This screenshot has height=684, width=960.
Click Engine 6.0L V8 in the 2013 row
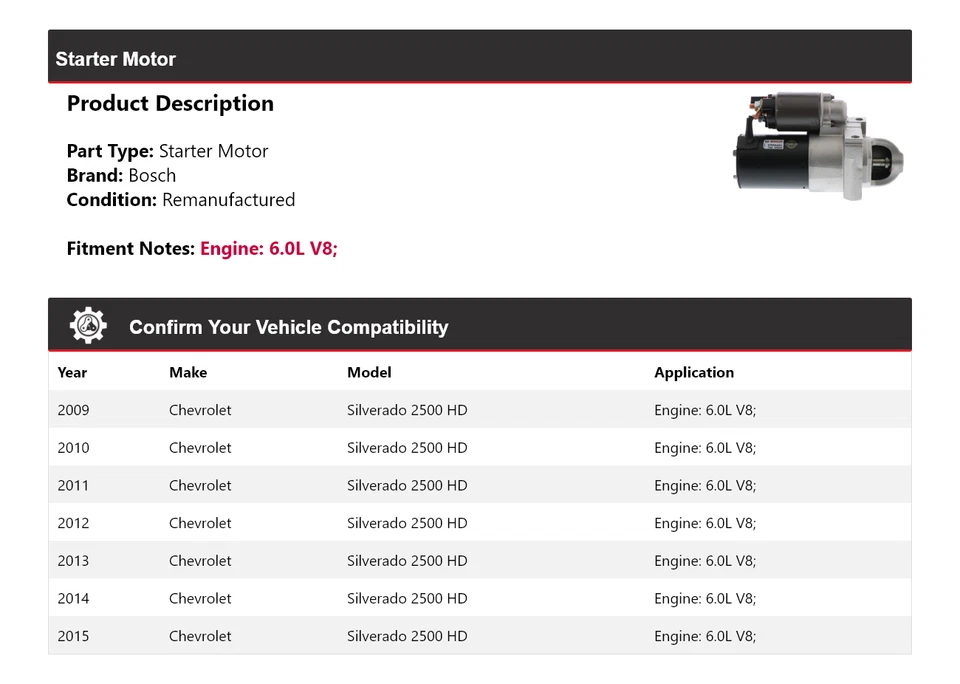(x=705, y=561)
